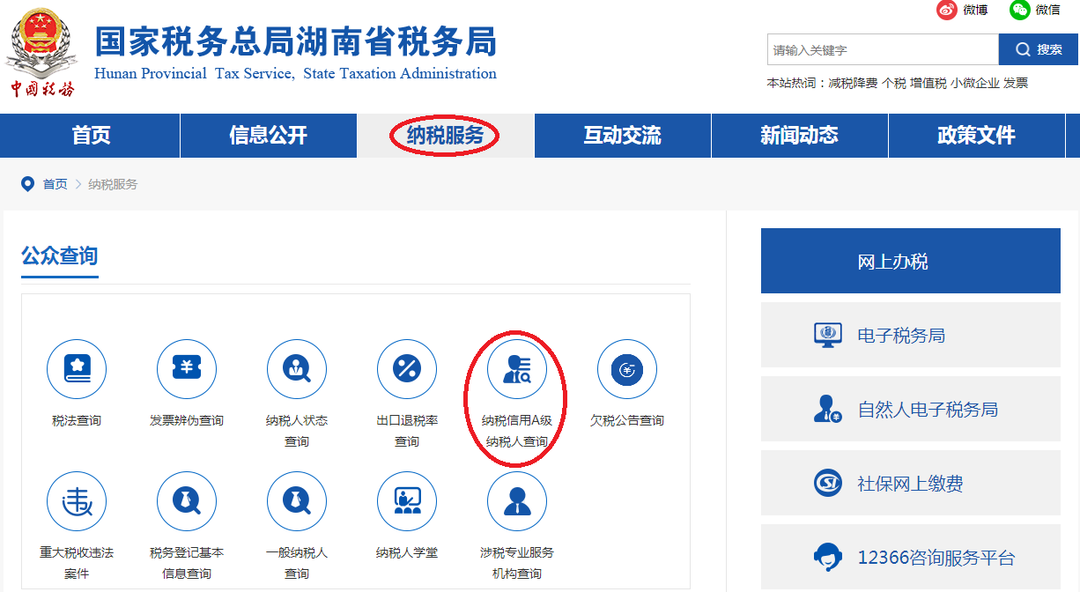The image size is (1080, 592).
Task: Open the 发票辨伪查询 ticket icon
Action: point(187,369)
